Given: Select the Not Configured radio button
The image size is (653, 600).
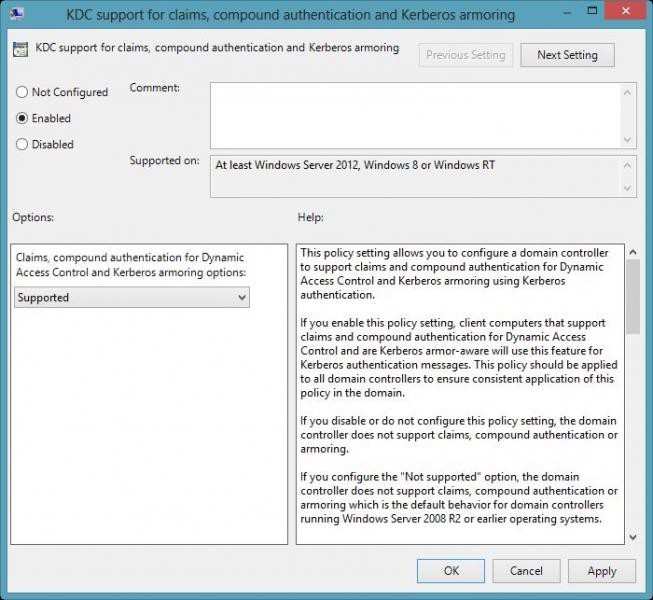Looking at the screenshot, I should 22,92.
